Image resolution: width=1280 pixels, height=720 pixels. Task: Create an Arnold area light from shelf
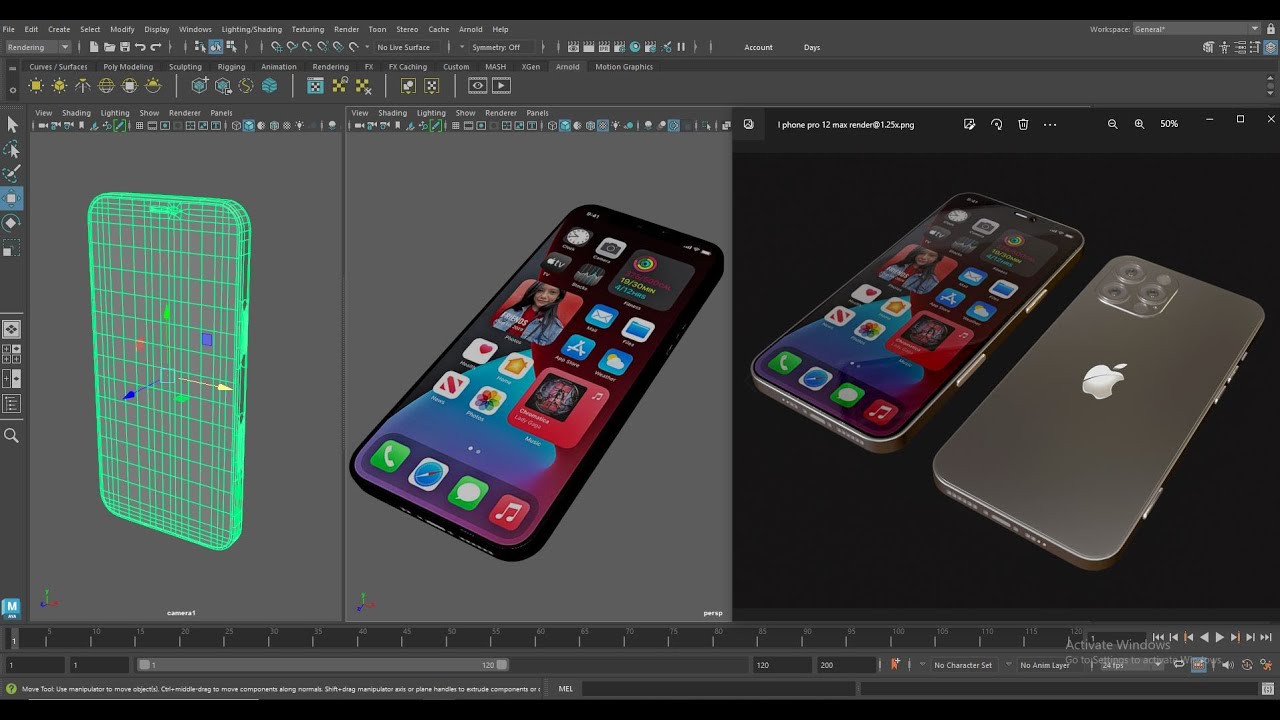click(36, 86)
